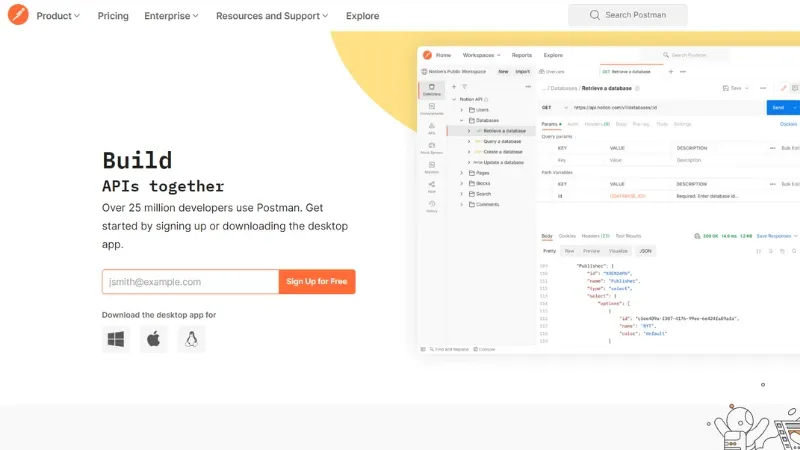The image size is (800, 450).
Task: Click the edit pencil icon beside Save
Action: click(784, 88)
